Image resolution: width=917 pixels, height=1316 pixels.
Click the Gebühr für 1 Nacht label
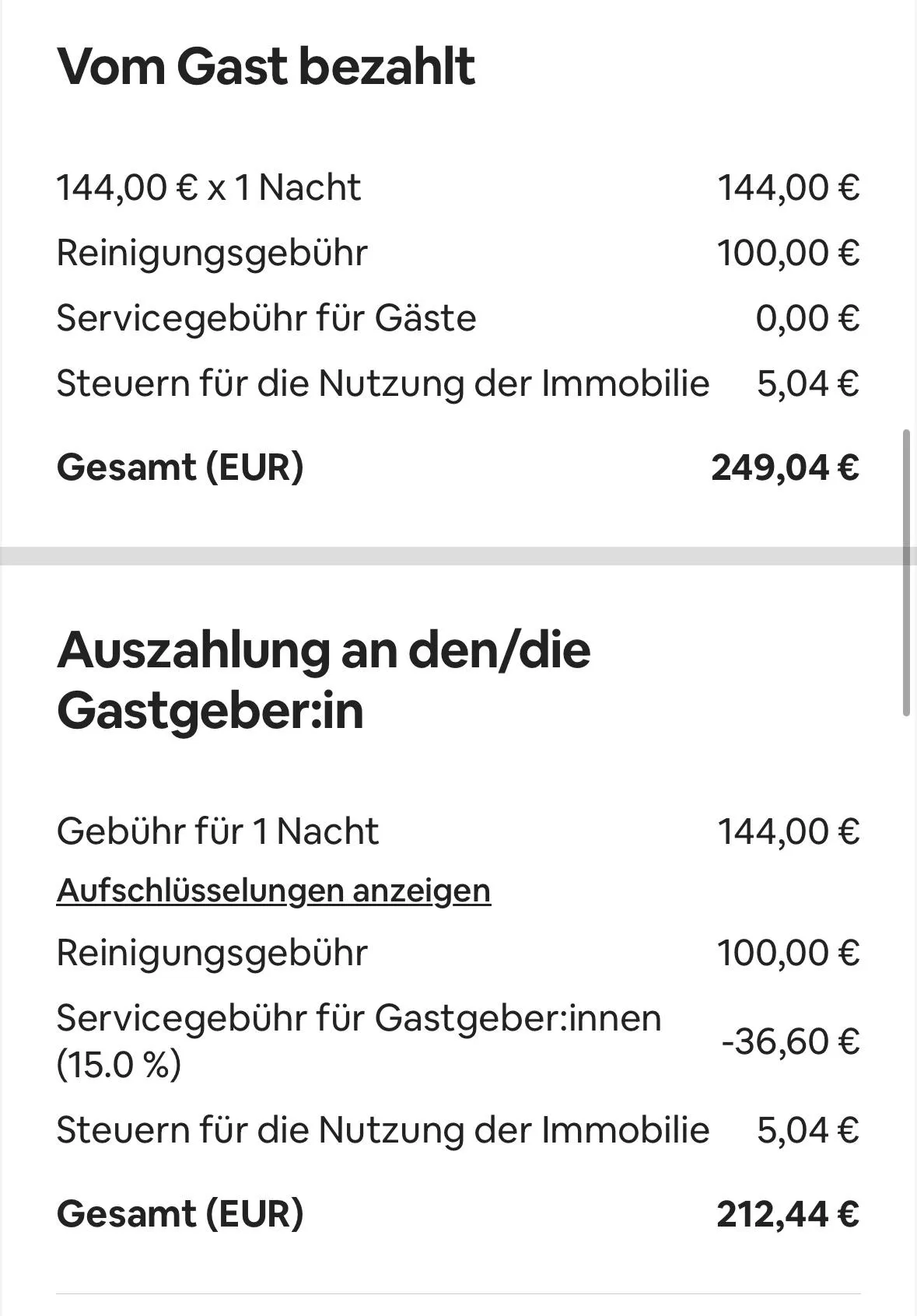coord(218,831)
